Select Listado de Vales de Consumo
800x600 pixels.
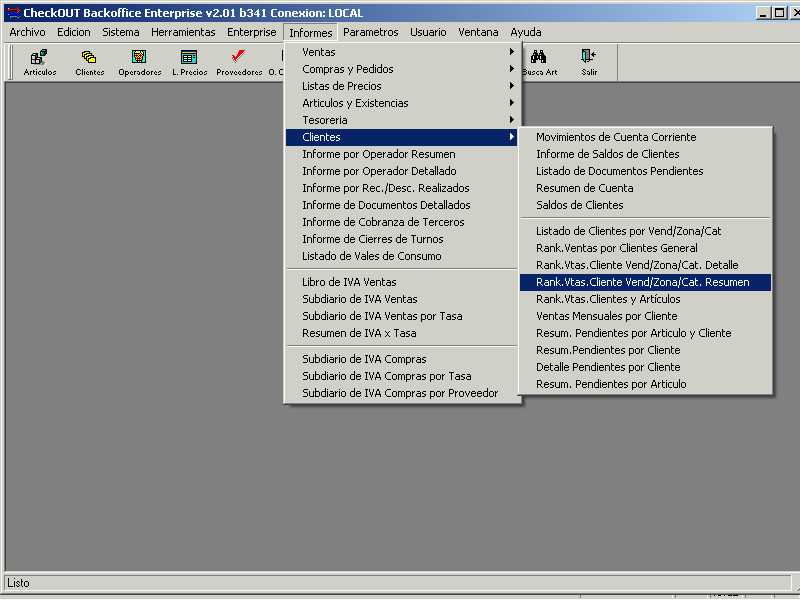click(402, 256)
